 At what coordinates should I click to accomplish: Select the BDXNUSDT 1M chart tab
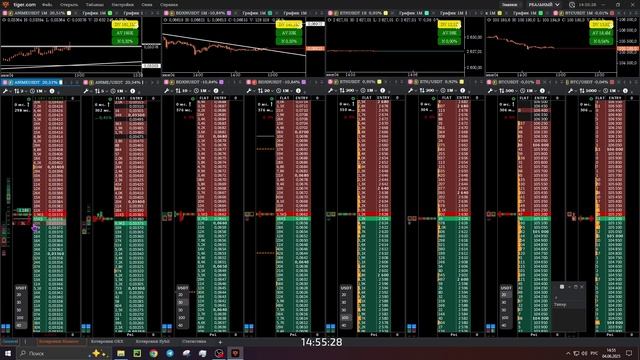[199, 13]
